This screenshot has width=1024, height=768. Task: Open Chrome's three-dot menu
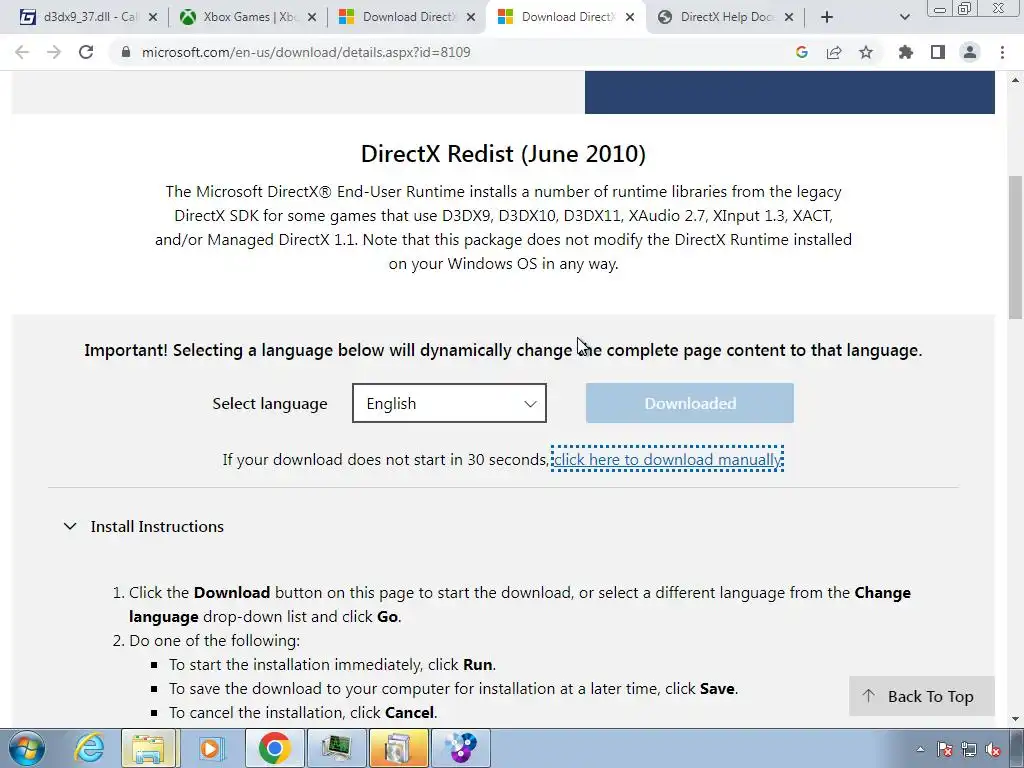[x=1002, y=52]
